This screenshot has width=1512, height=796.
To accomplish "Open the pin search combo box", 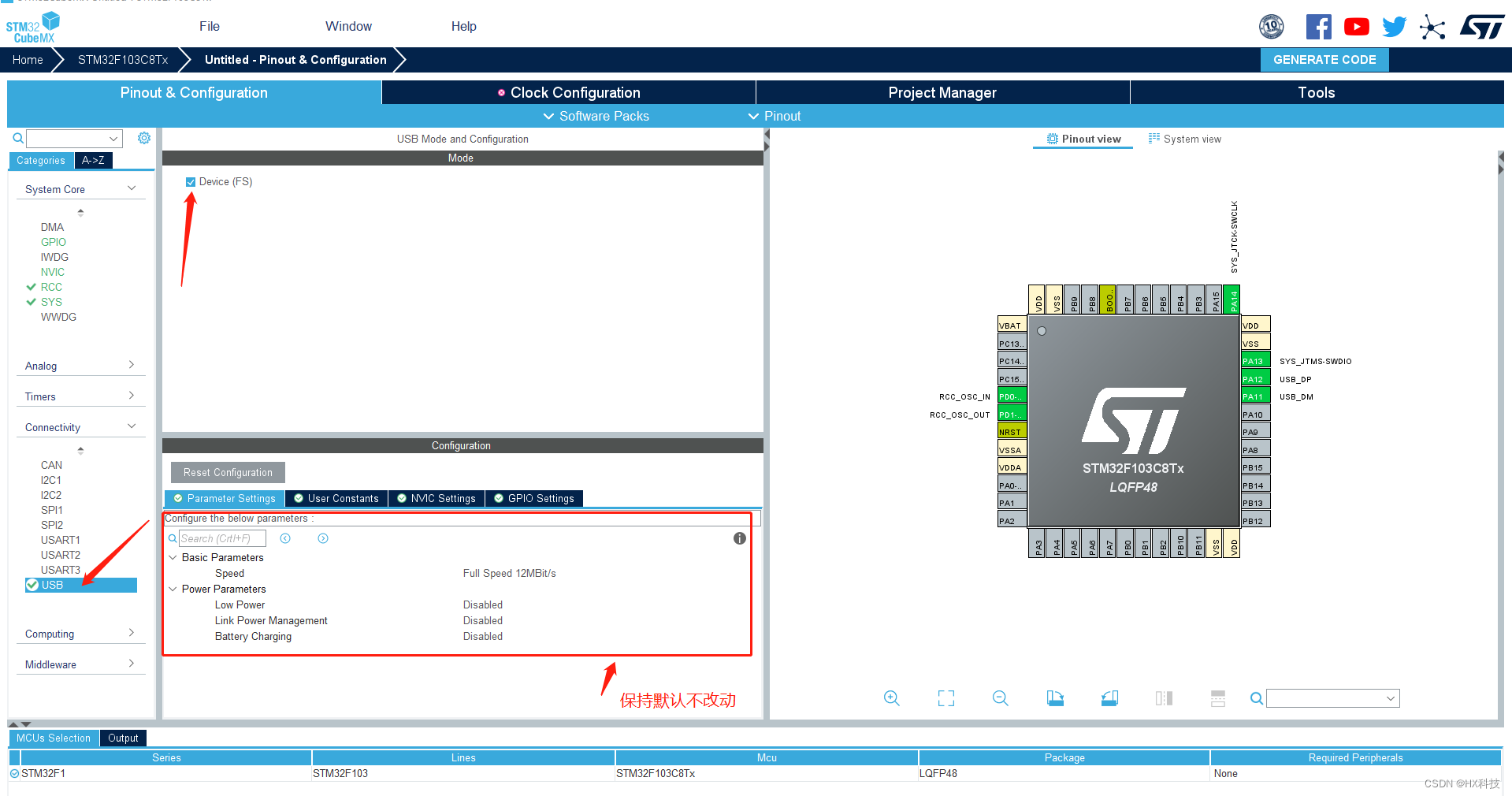I will tap(1332, 698).
